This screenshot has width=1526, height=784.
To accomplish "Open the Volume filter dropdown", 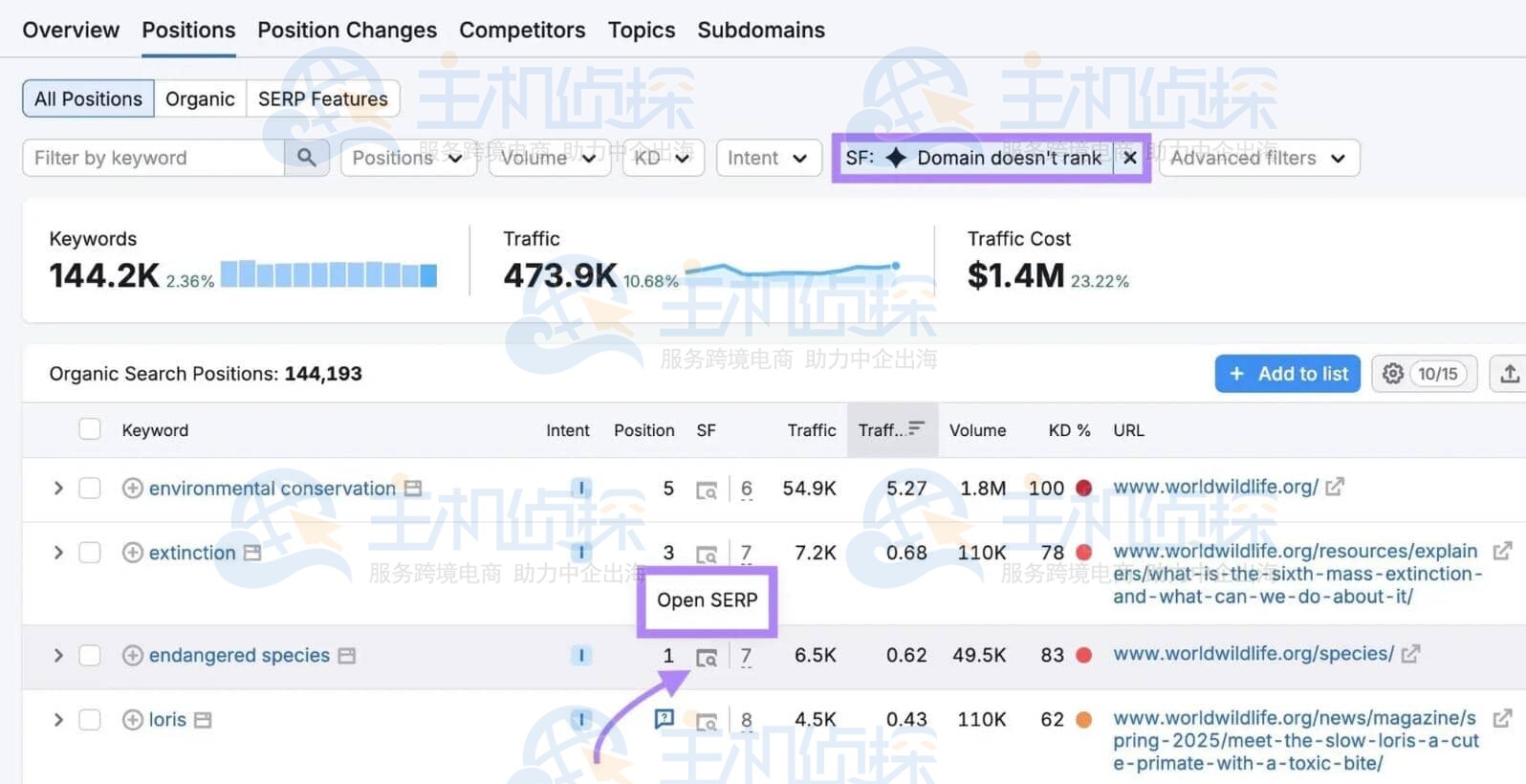I will click(549, 158).
